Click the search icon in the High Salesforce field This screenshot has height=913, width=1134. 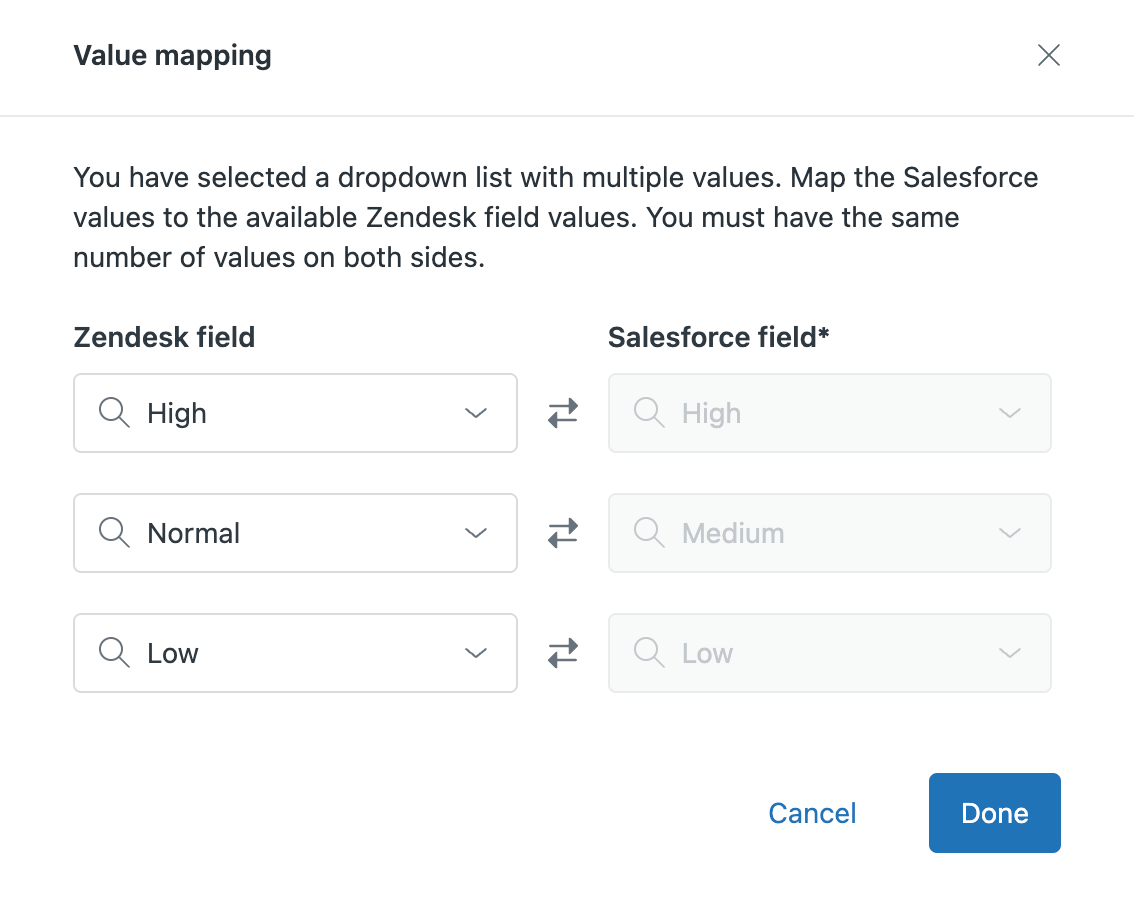tap(648, 412)
